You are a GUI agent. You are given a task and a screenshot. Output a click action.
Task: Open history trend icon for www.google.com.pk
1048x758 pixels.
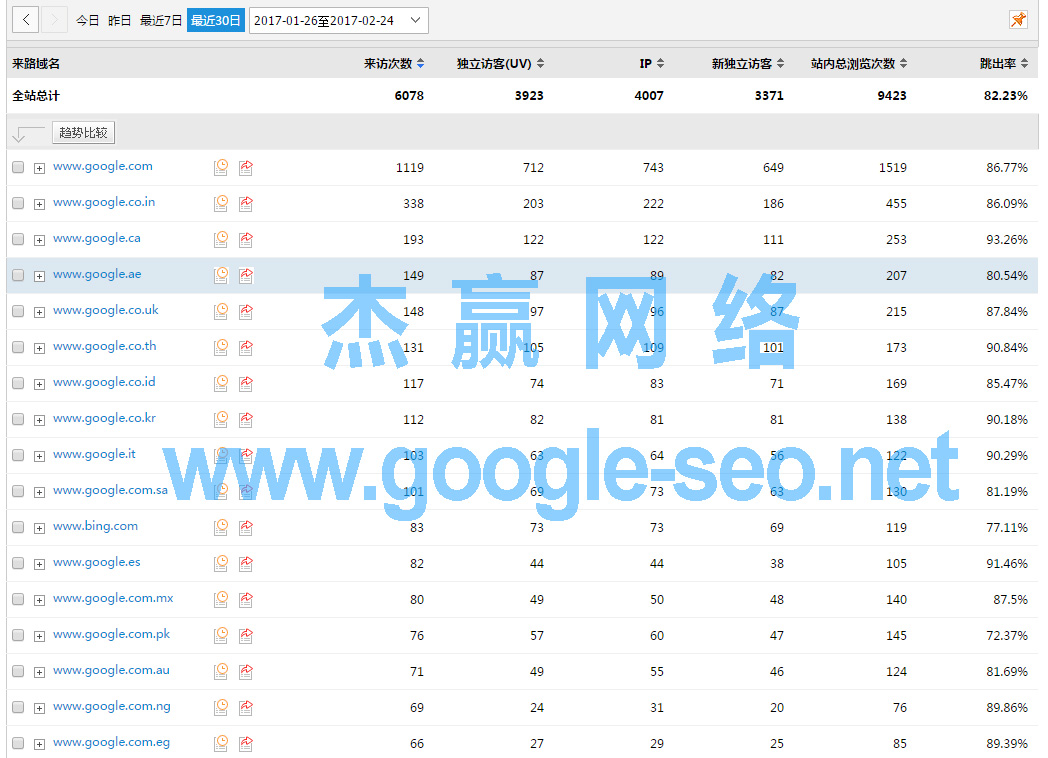click(221, 636)
